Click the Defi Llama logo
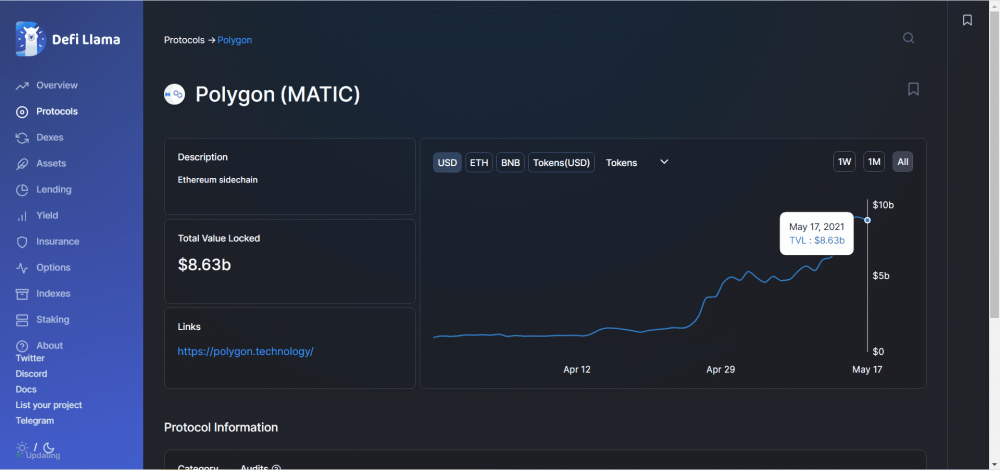Viewport: 1000px width, 470px height. [x=31, y=39]
